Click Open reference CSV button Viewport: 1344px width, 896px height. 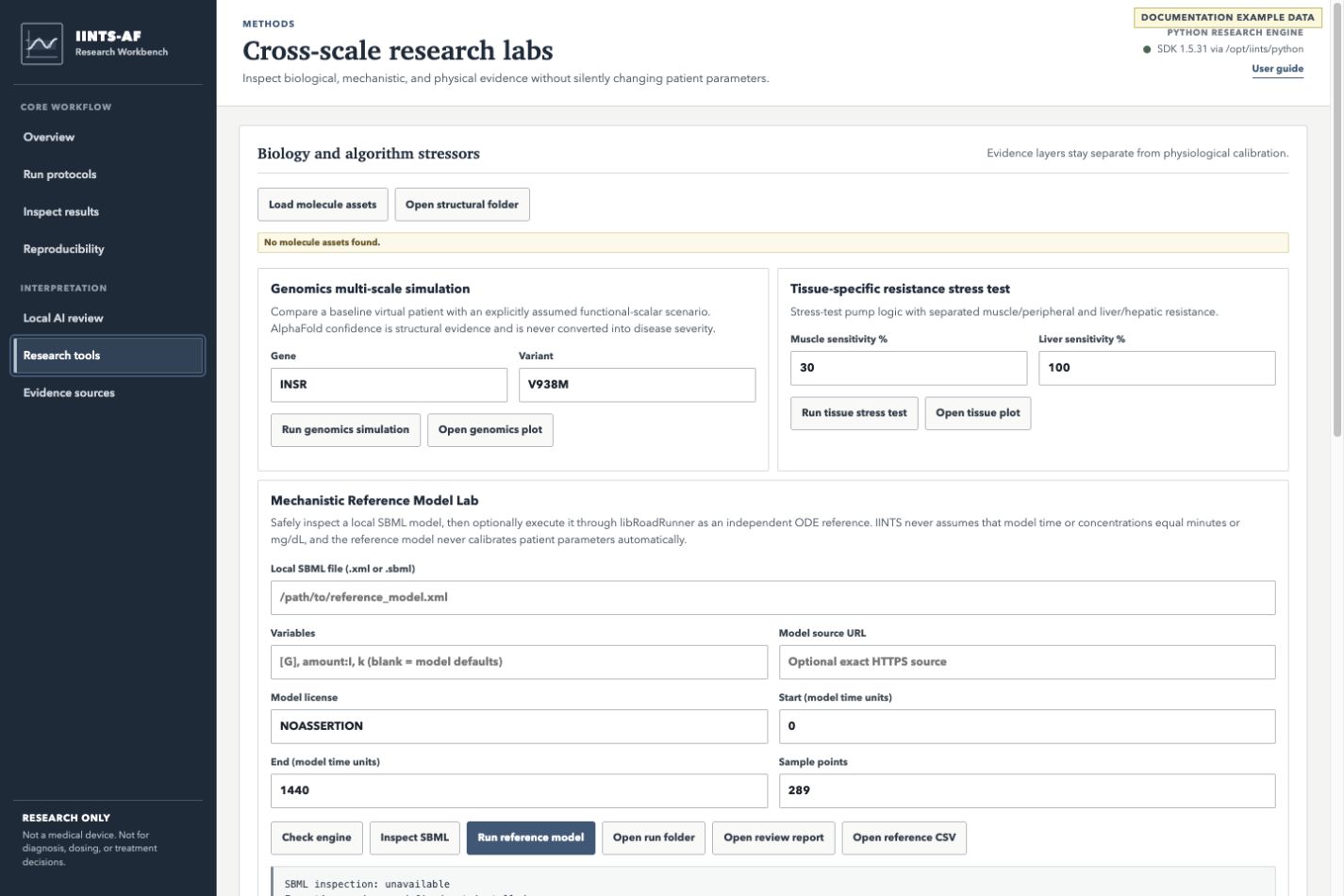tap(904, 838)
